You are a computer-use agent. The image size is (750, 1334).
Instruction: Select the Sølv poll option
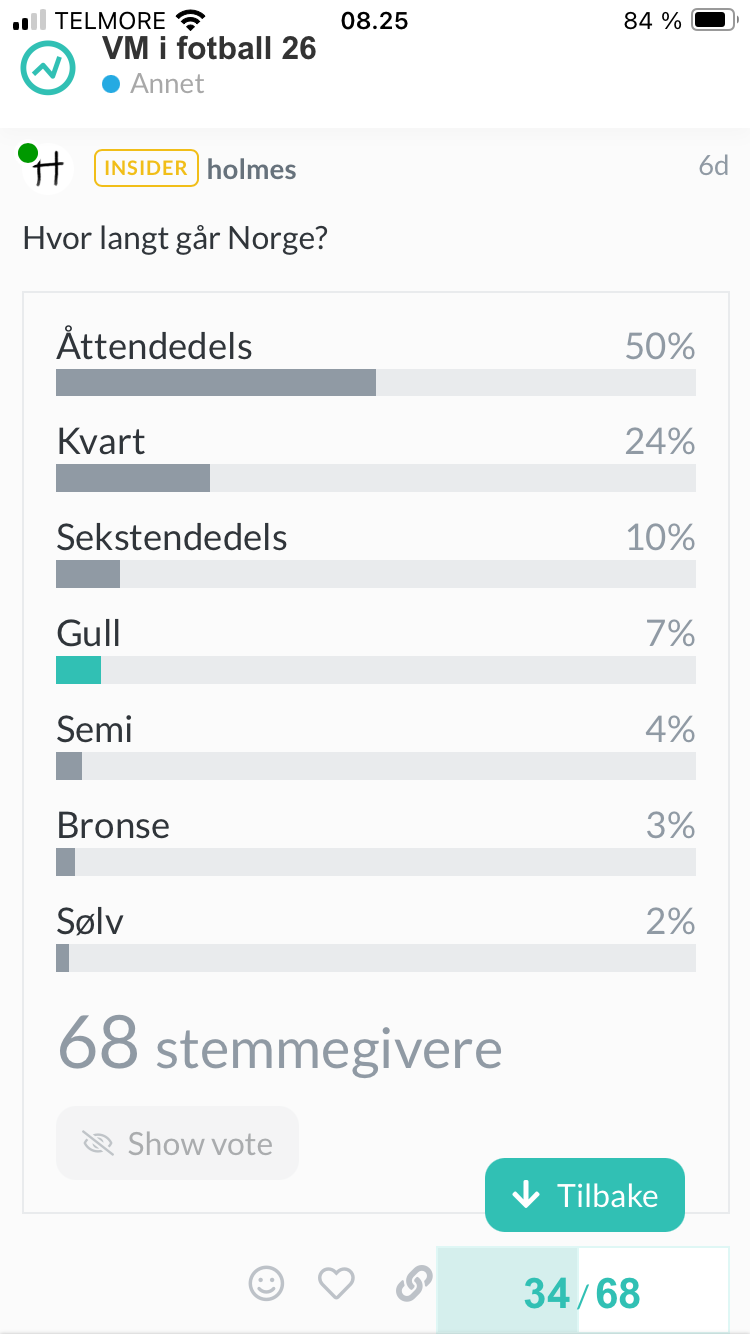tap(376, 938)
